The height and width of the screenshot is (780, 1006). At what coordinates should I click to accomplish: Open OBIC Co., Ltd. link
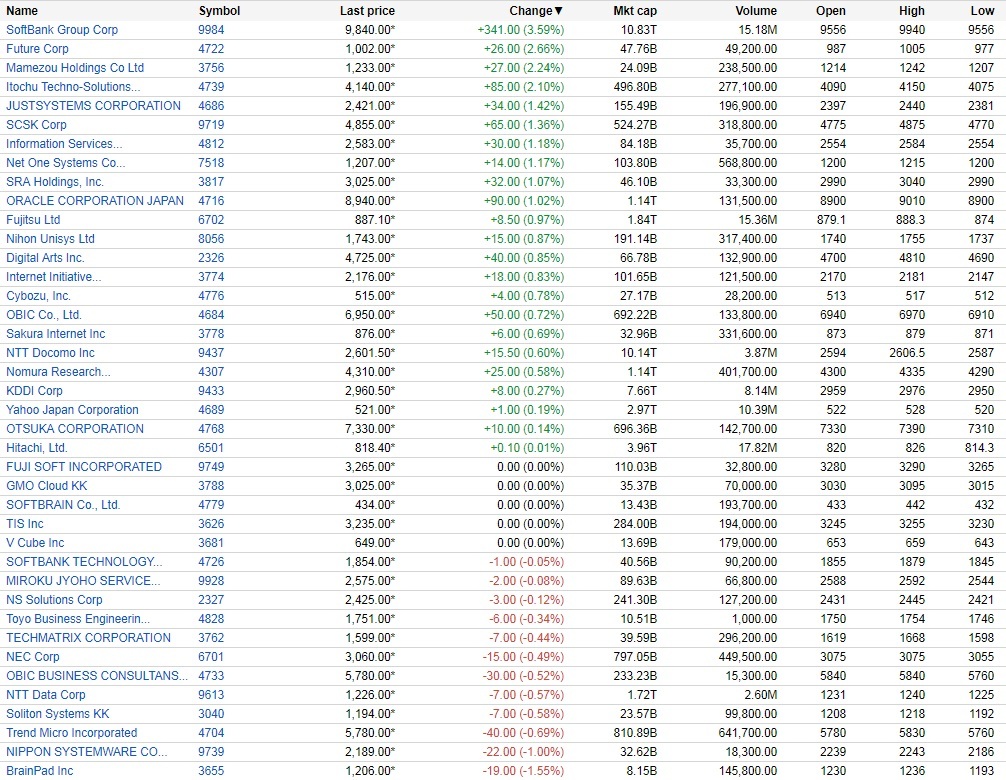click(x=44, y=315)
